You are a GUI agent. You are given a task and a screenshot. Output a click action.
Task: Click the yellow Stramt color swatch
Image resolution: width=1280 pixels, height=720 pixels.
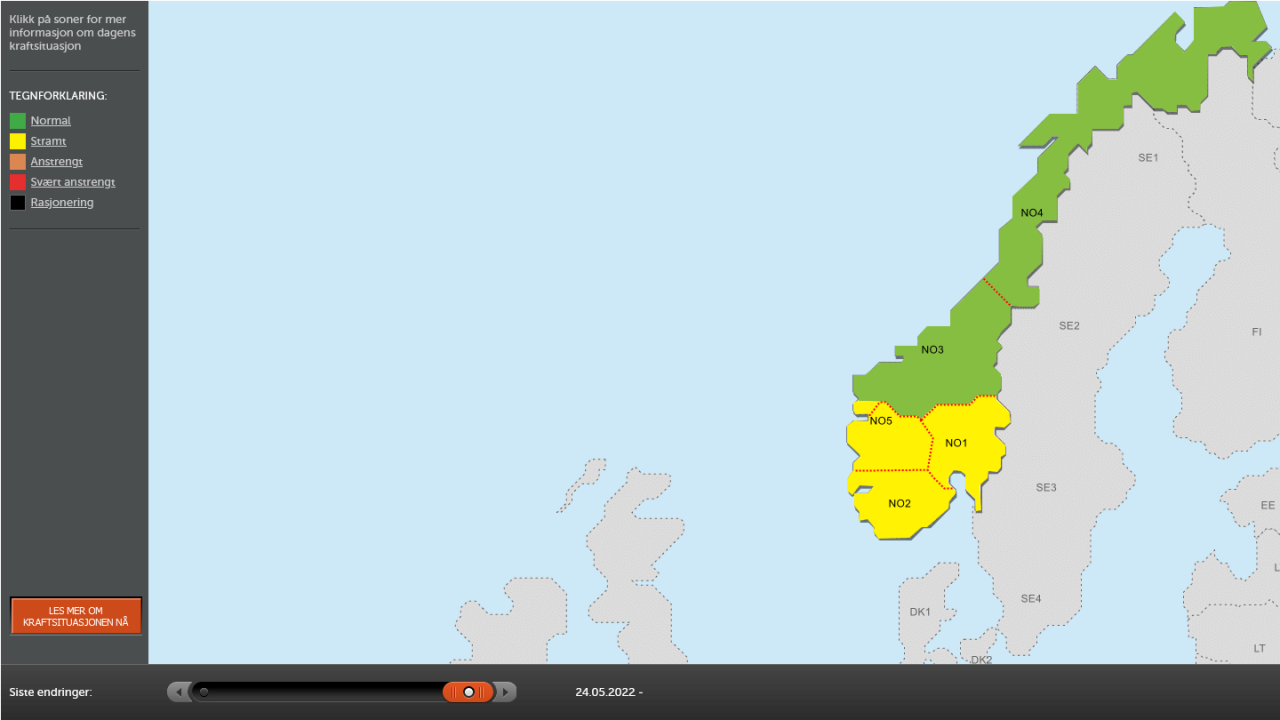pos(16,141)
